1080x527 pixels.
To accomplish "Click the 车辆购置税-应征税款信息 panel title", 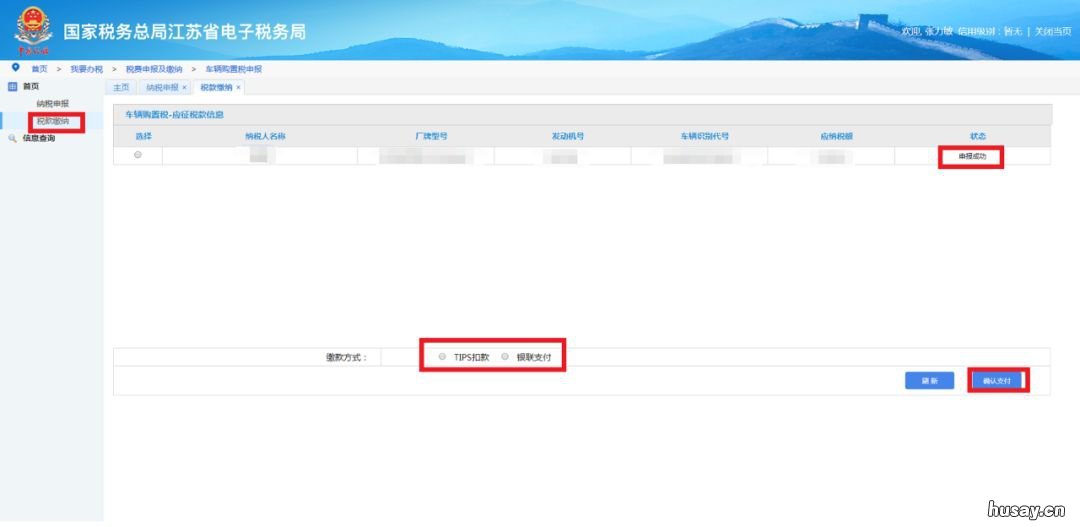I will coord(174,115).
